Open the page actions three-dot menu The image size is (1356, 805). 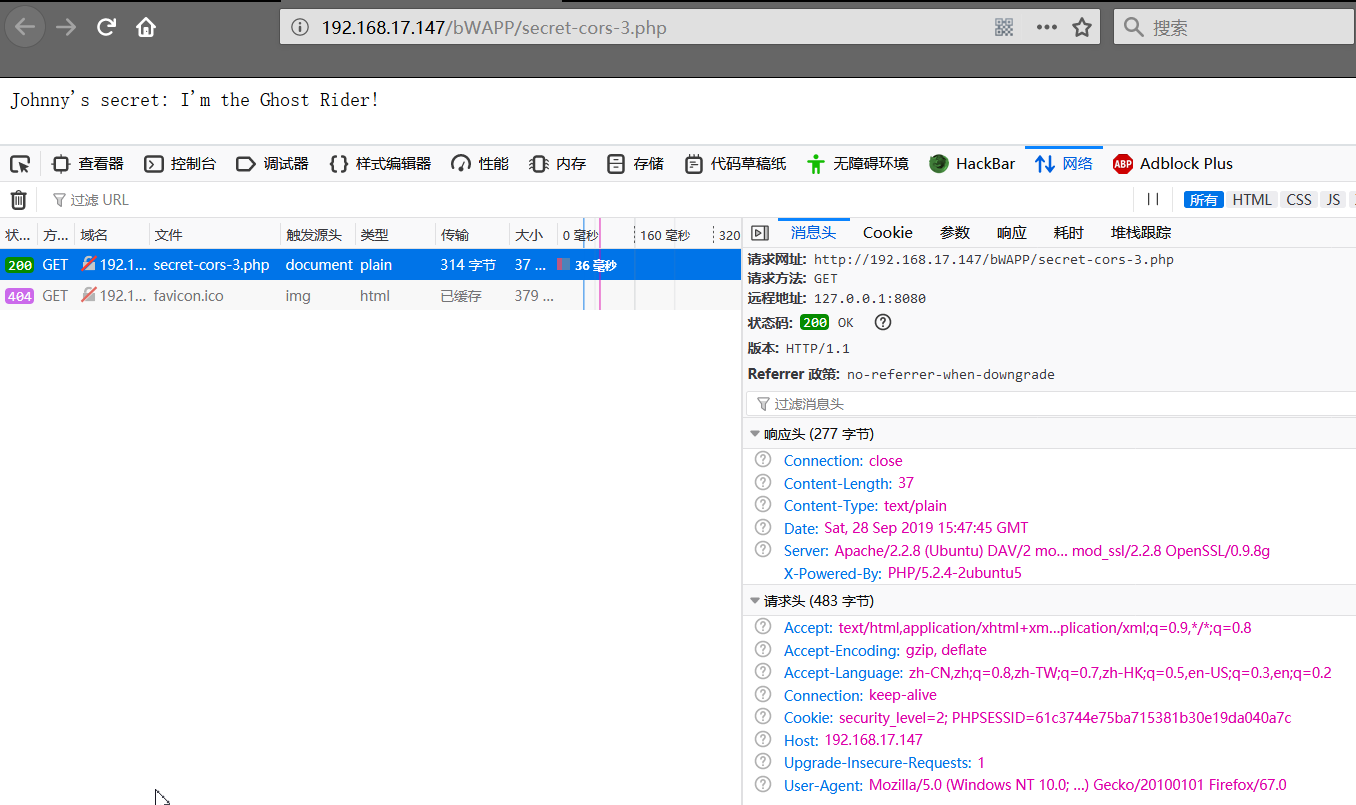tap(1046, 28)
